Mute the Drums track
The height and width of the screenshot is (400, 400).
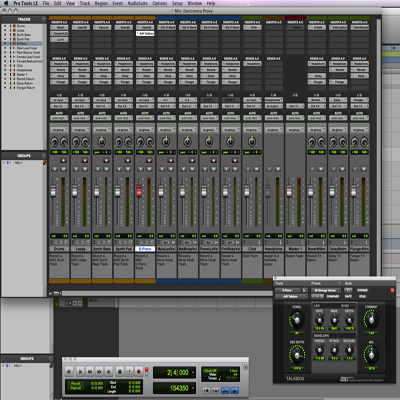pyautogui.click(x=63, y=169)
